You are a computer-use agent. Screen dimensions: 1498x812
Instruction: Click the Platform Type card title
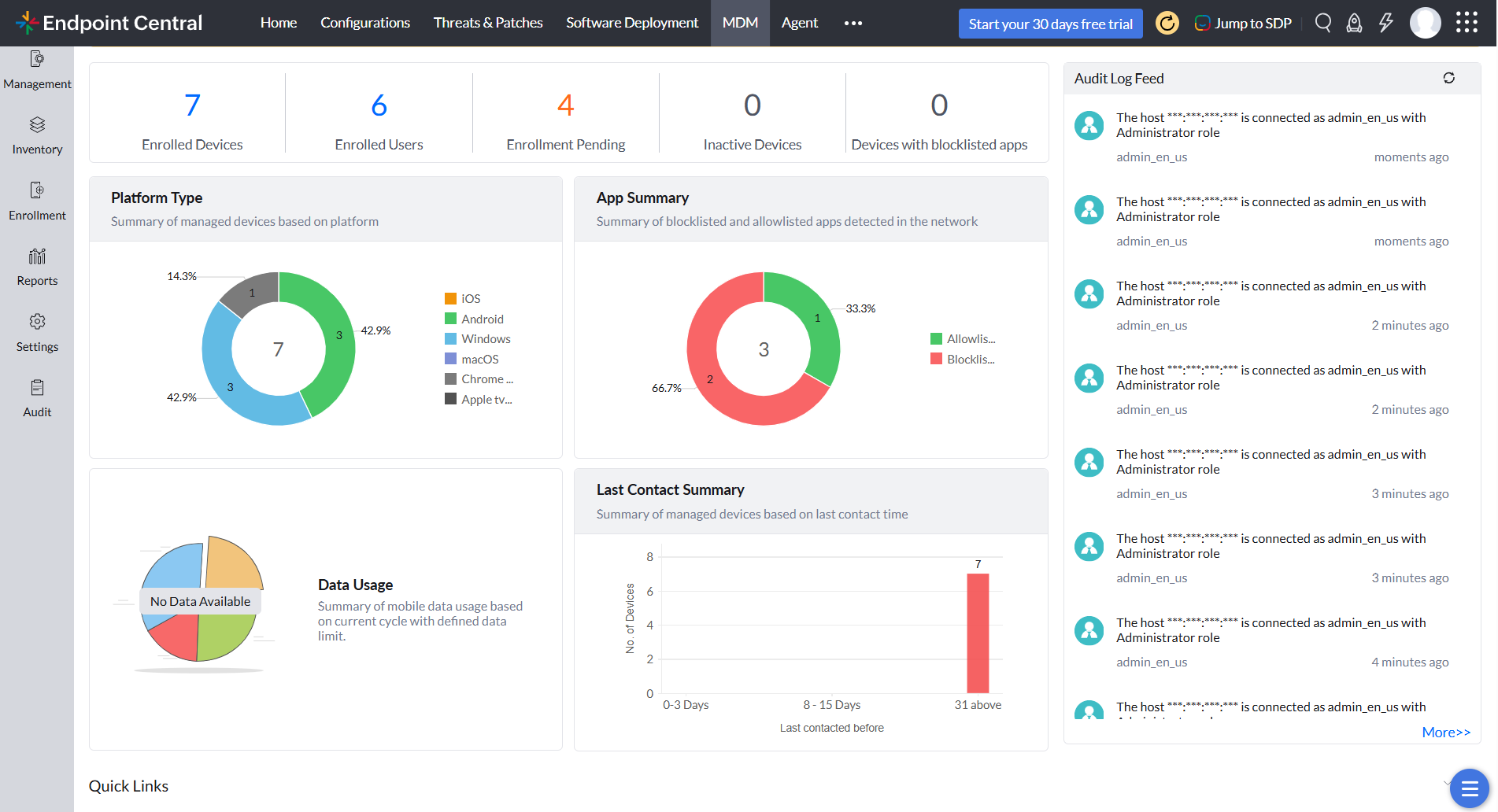click(x=157, y=197)
